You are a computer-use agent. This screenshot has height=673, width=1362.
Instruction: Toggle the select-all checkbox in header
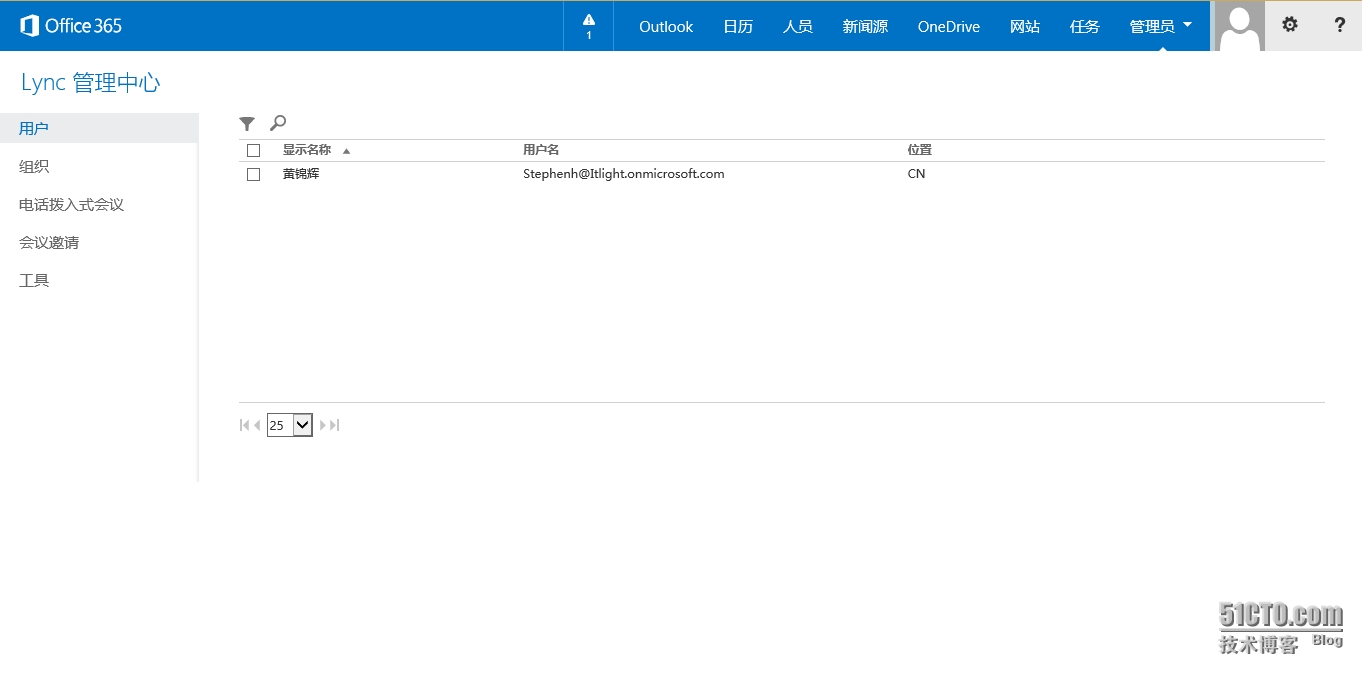(253, 150)
